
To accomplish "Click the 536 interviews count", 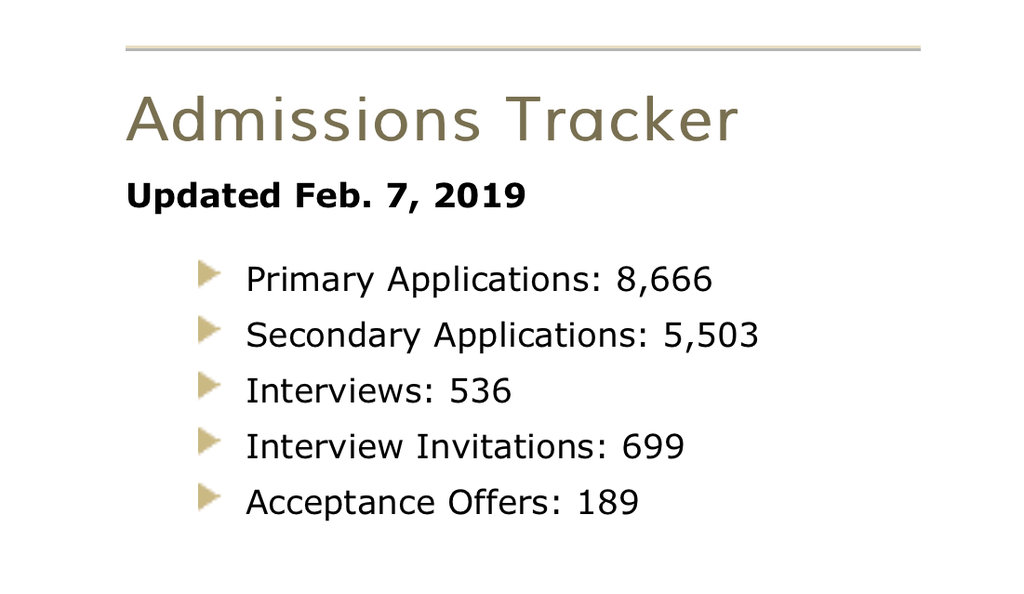I will pos(480,390).
